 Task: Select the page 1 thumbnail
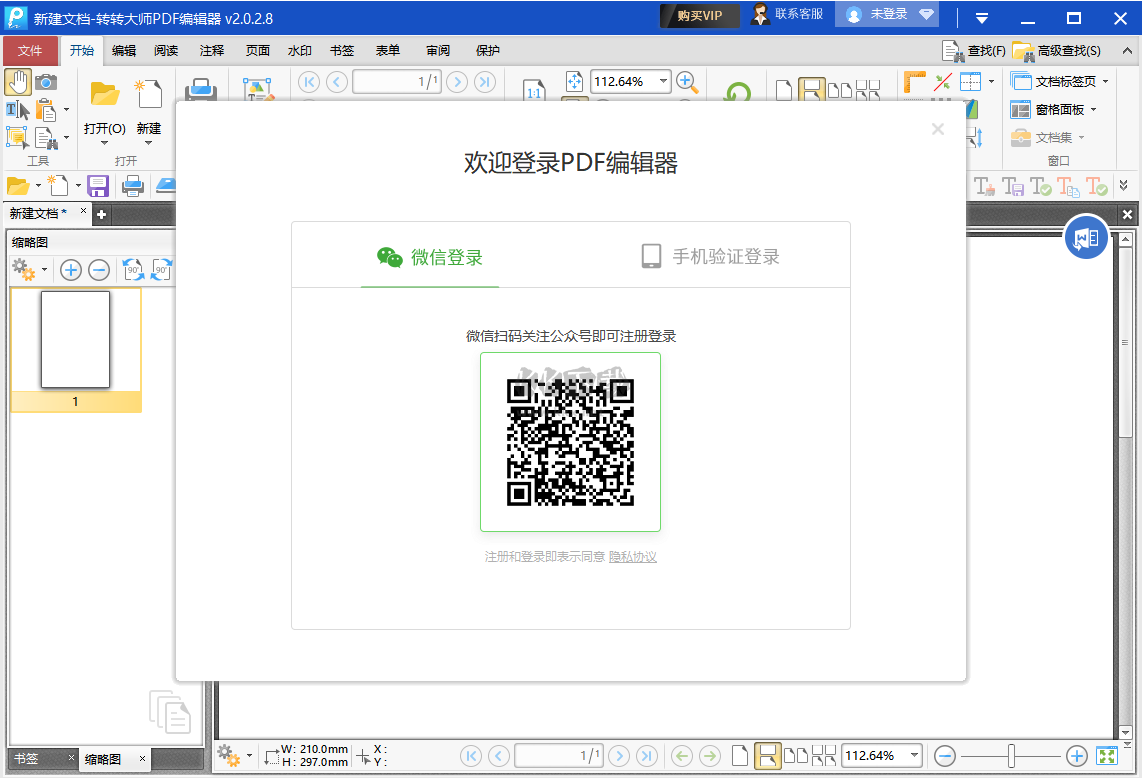(x=75, y=340)
